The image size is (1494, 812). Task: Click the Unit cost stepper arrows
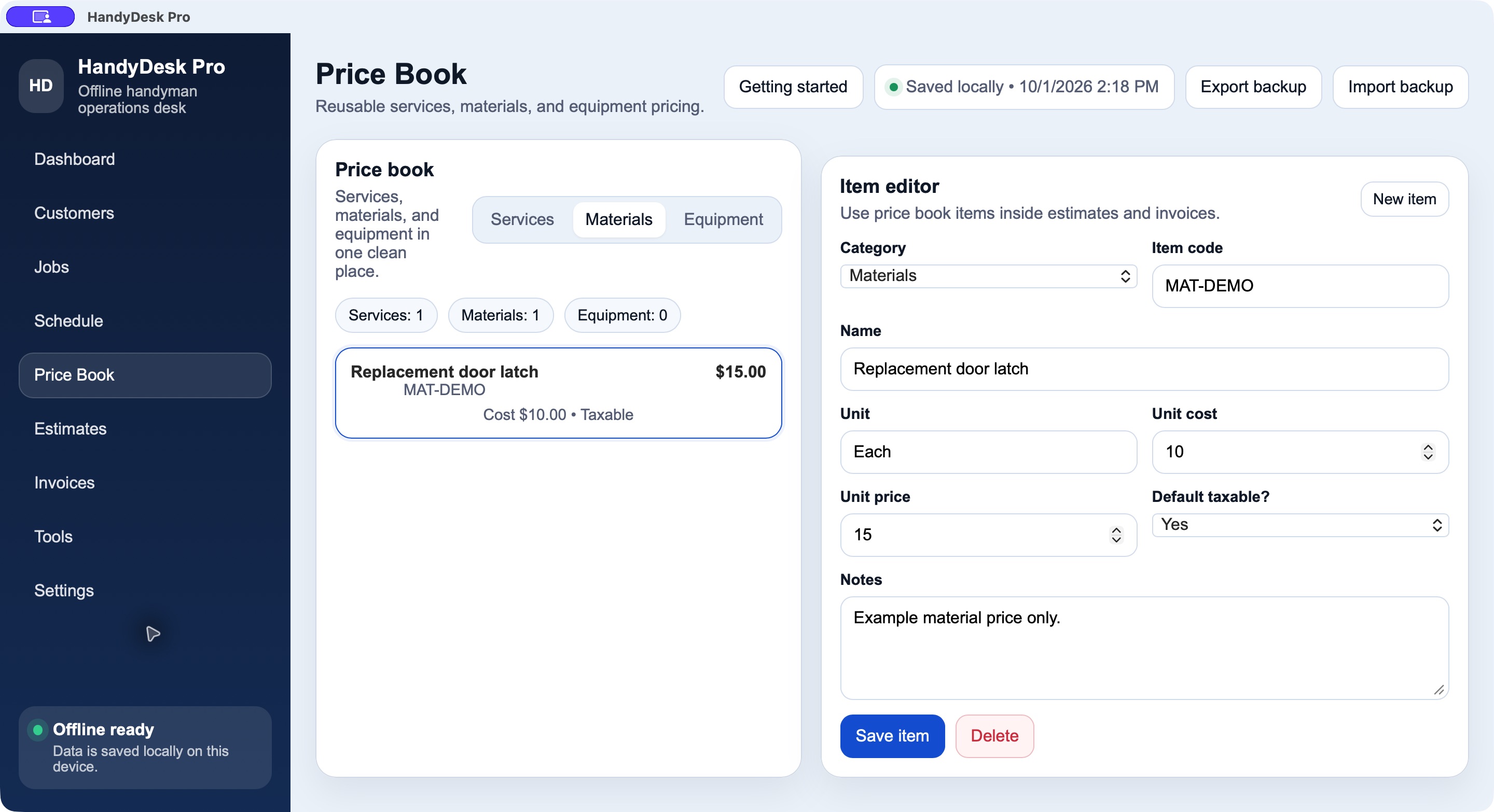tap(1428, 452)
